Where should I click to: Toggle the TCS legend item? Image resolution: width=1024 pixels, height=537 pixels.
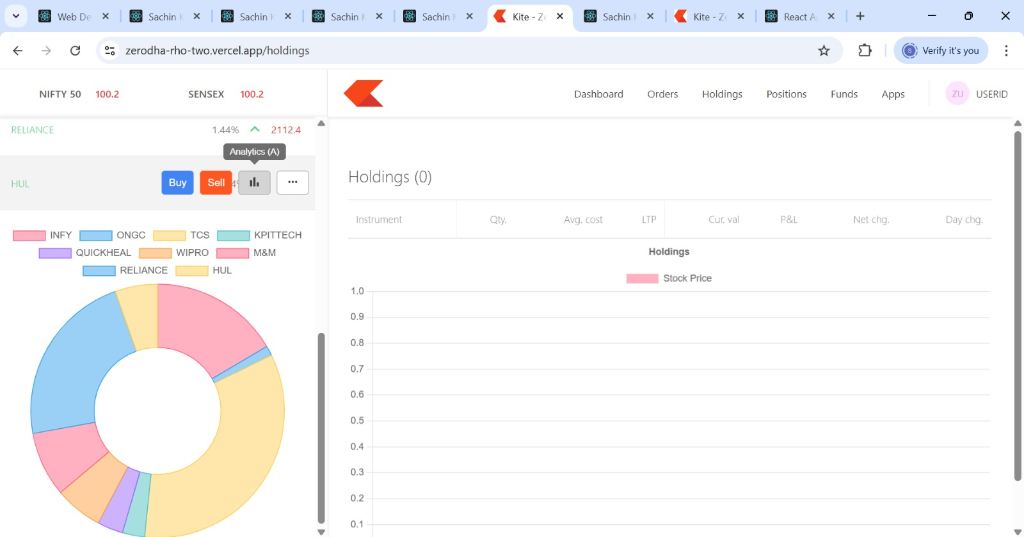tap(182, 235)
